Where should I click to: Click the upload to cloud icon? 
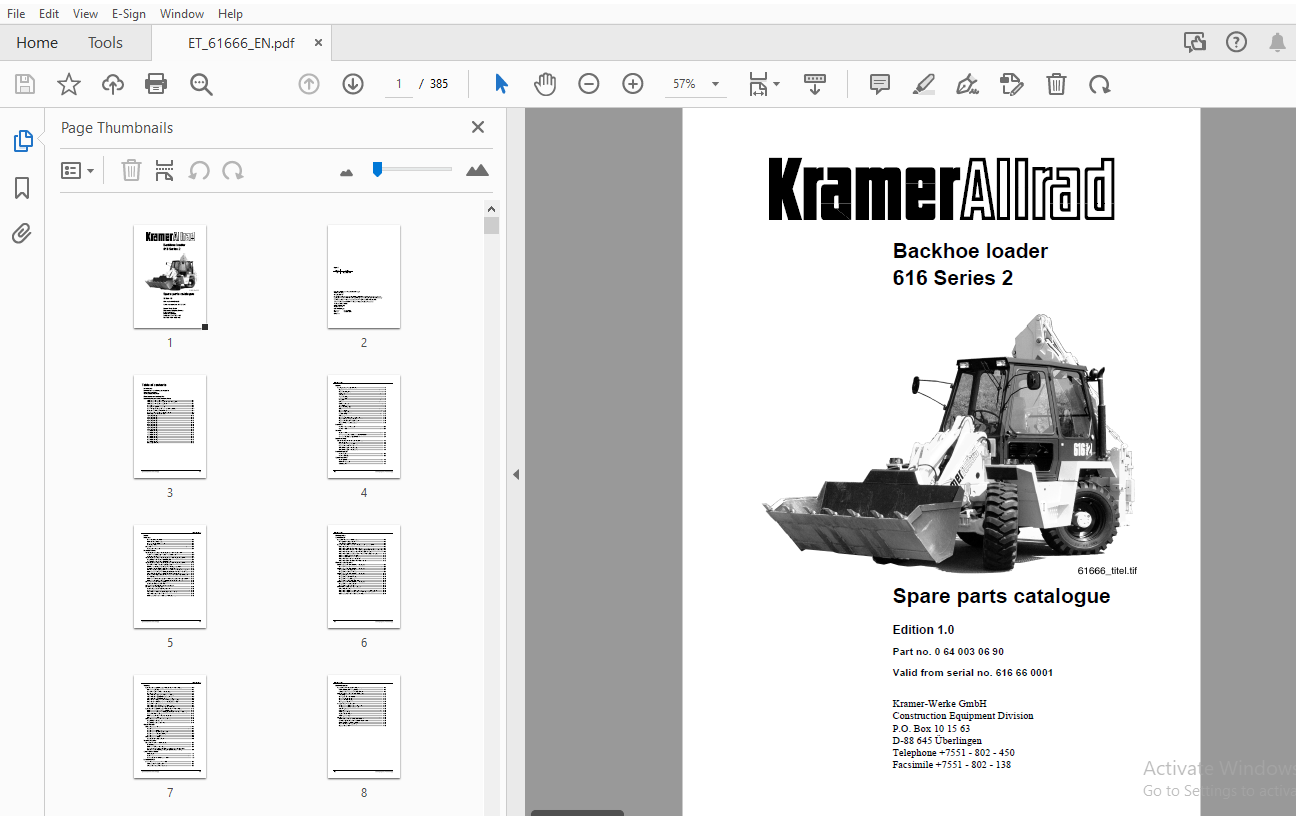click(x=113, y=84)
